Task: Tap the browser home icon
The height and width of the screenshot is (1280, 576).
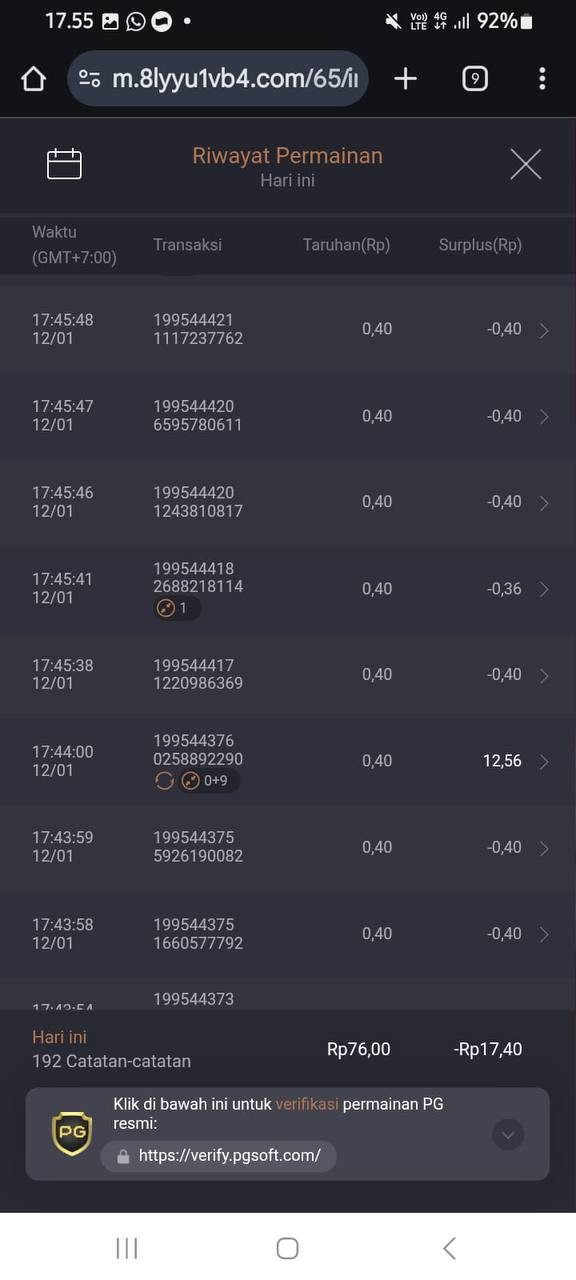Action: [33, 79]
